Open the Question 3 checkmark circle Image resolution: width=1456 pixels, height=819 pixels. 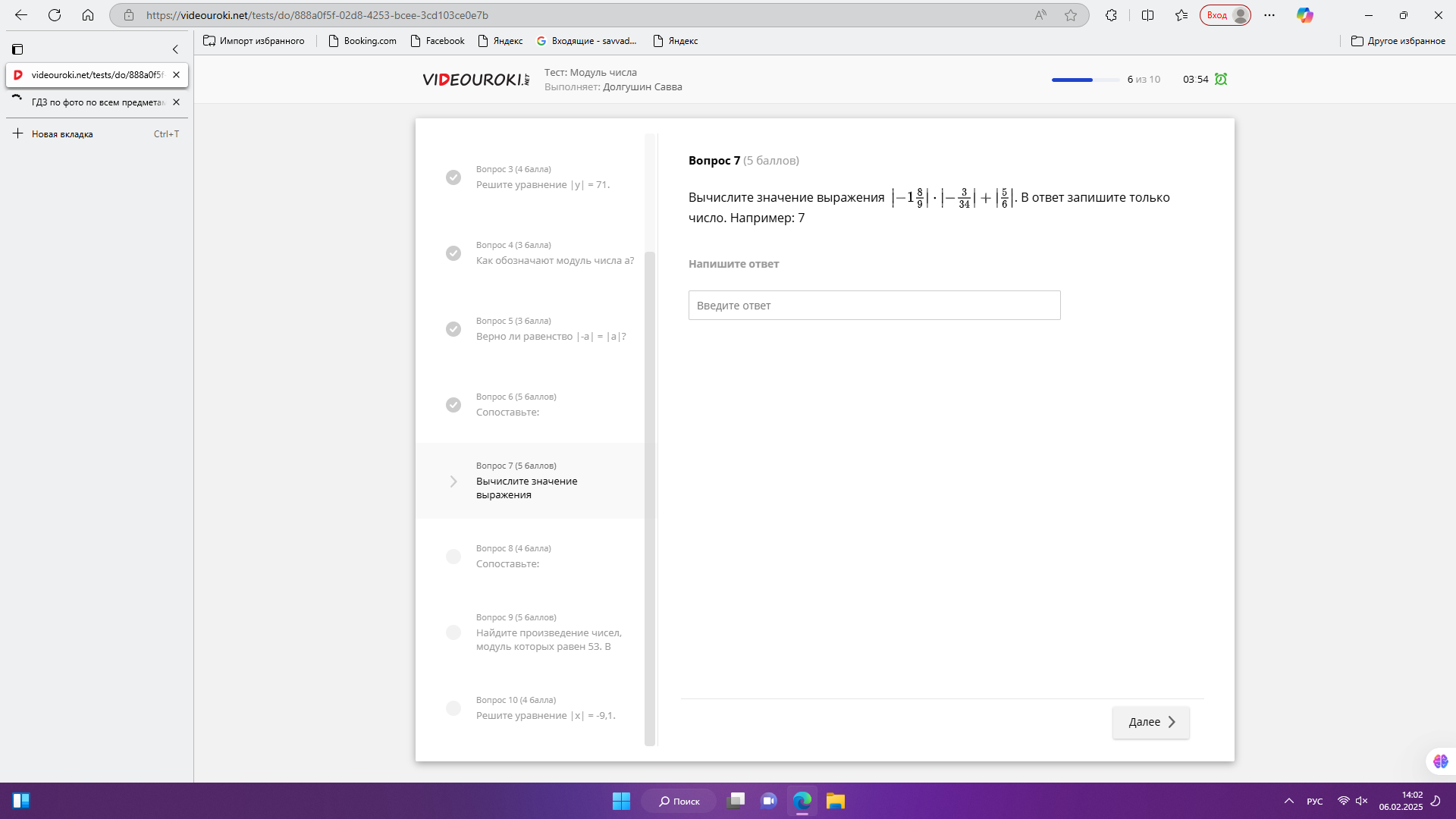click(x=453, y=177)
